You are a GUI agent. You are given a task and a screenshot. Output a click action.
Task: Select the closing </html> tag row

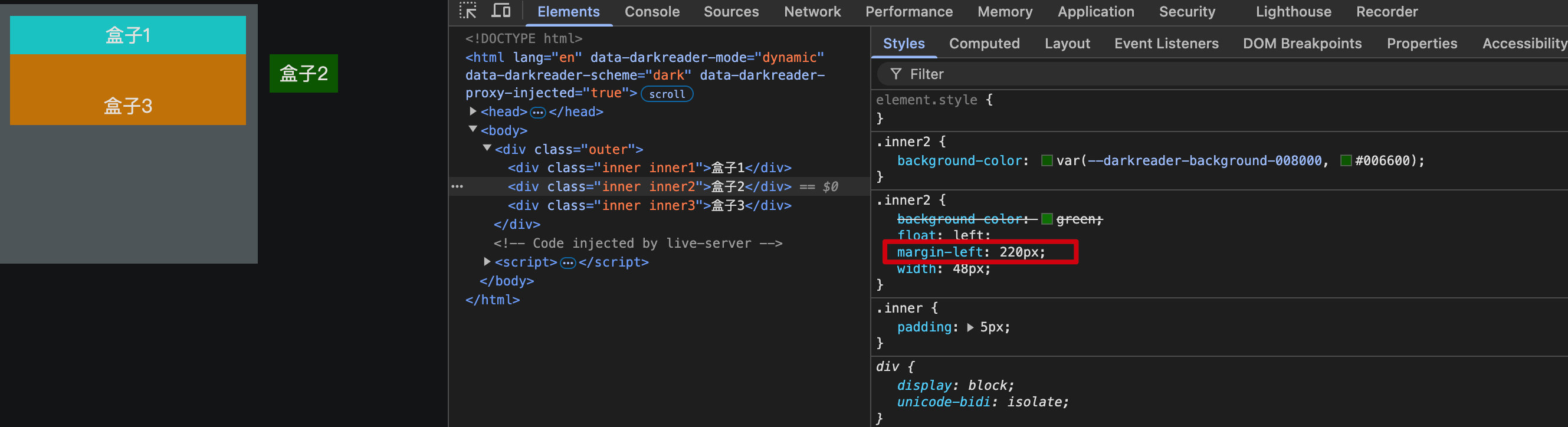tap(493, 300)
